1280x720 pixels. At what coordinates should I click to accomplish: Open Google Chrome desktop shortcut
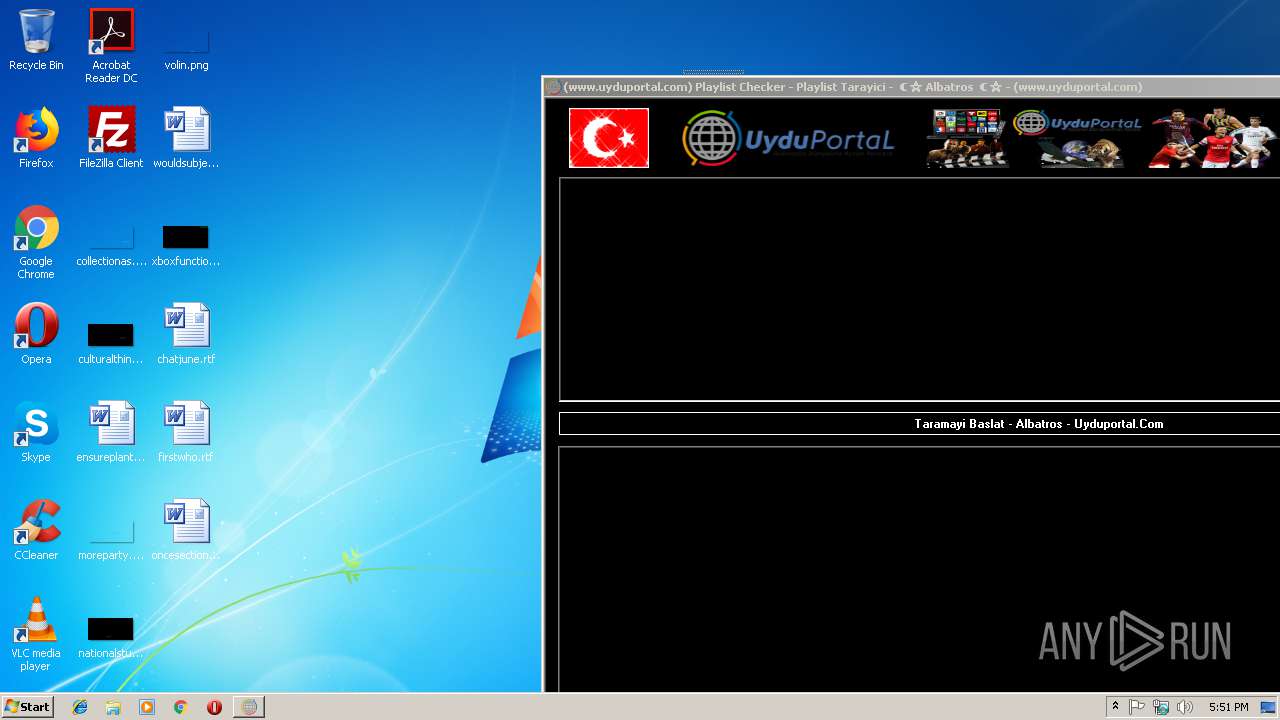[x=36, y=242]
